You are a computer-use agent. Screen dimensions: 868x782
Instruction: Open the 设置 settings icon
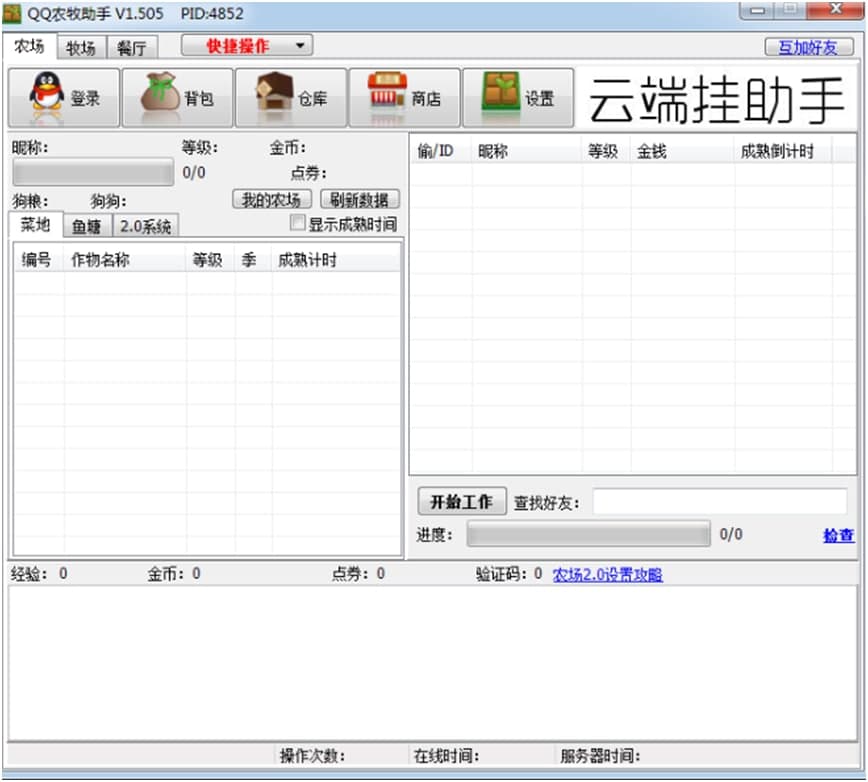501,97
